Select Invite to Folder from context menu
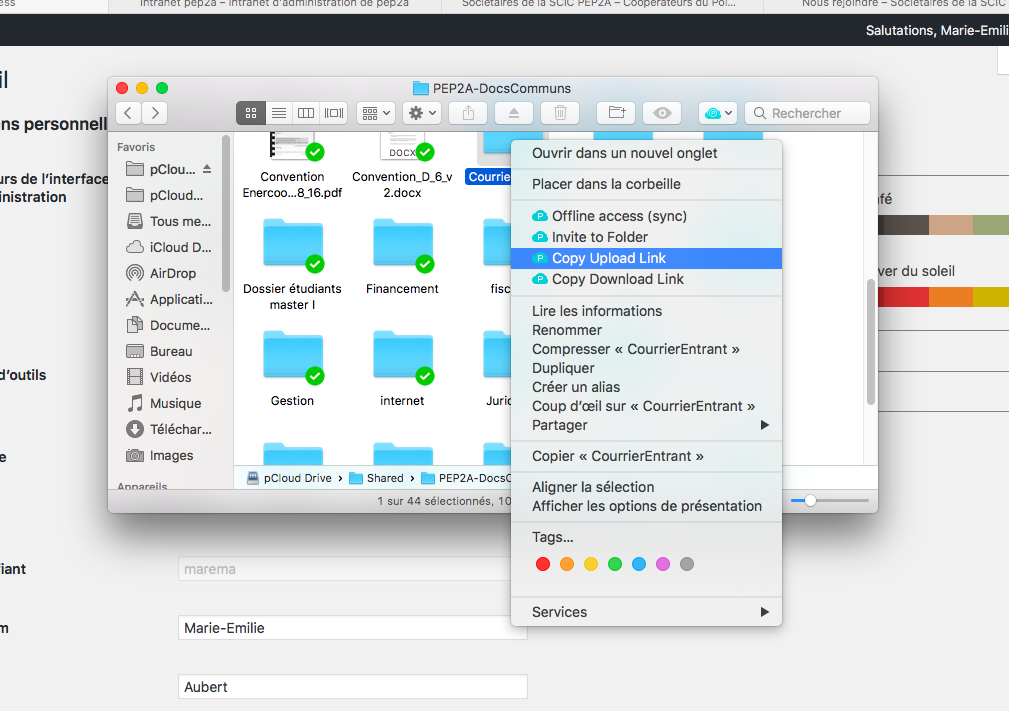Viewport: 1009px width, 711px height. pyautogui.click(x=599, y=237)
